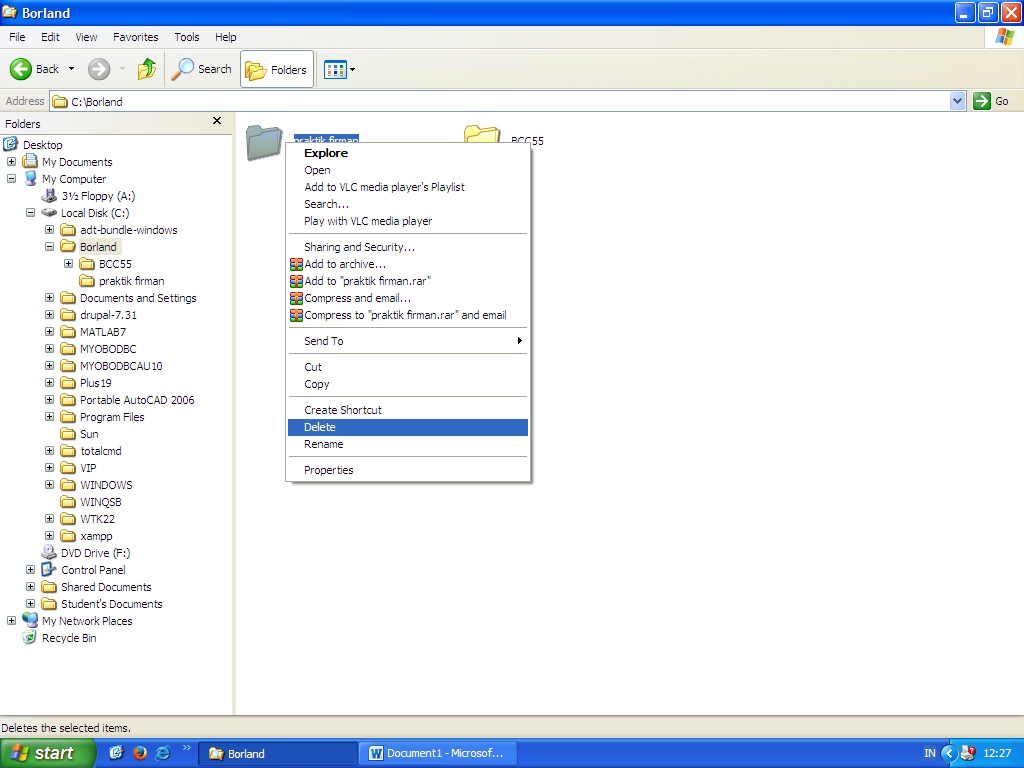The height and width of the screenshot is (768, 1024).
Task: Close the Folders sidebar with its X
Action: (216, 121)
